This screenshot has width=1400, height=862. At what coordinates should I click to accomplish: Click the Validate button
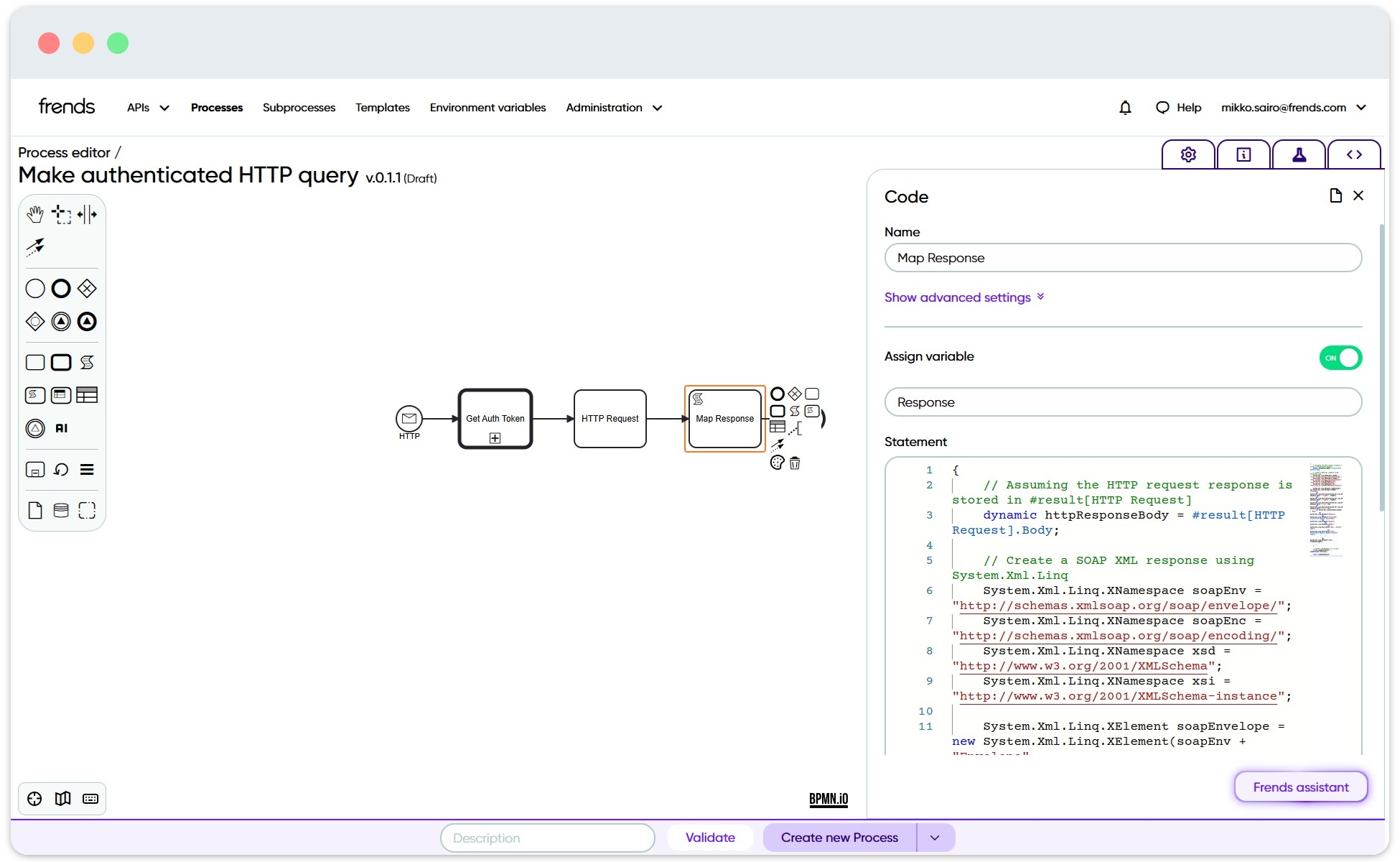(710, 837)
